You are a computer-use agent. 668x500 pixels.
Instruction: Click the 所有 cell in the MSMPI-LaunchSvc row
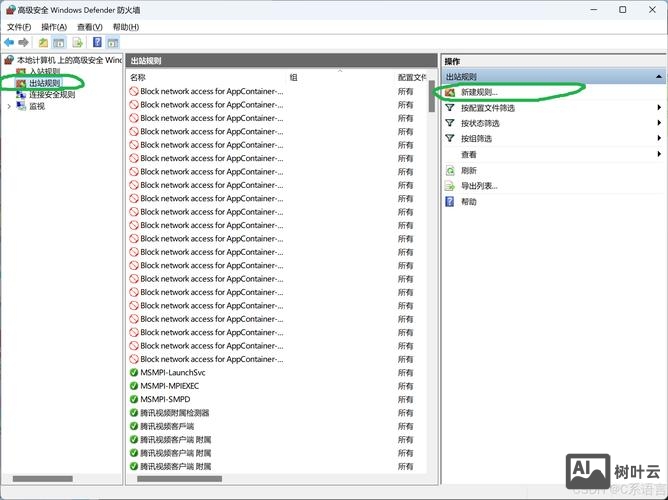405,373
